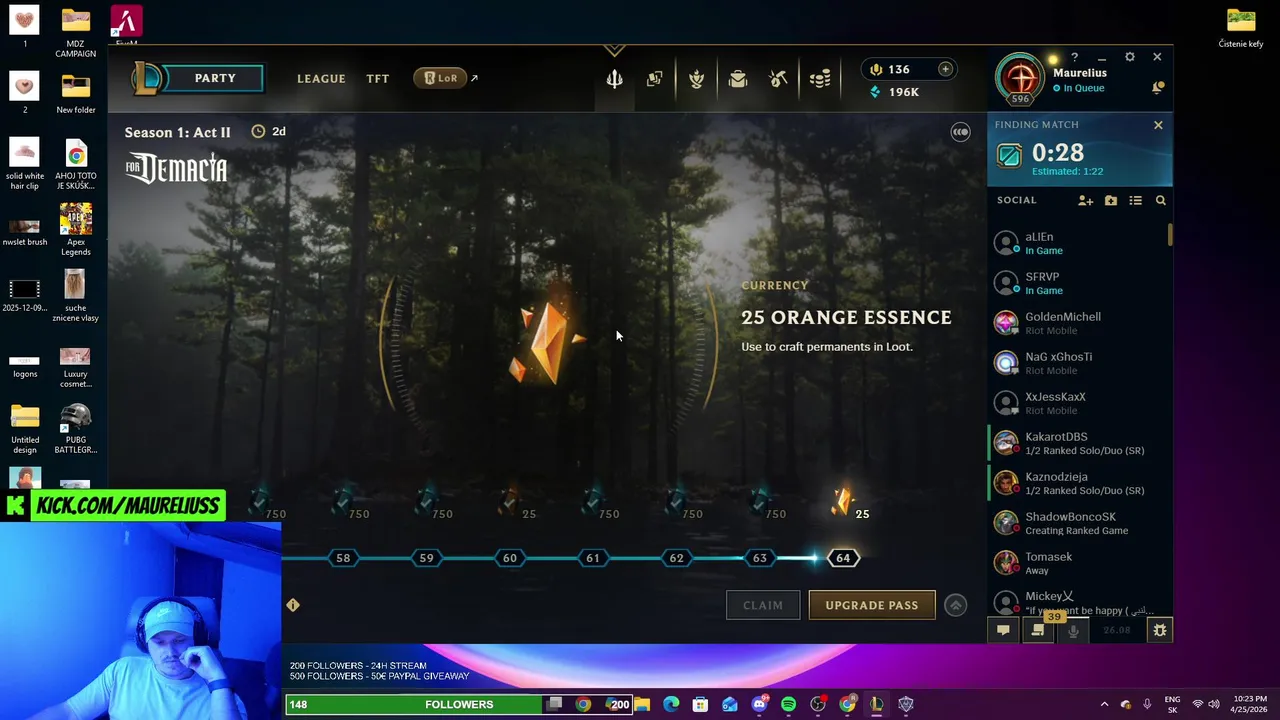
Task: Select pass level 58 marker
Action: 343,558
